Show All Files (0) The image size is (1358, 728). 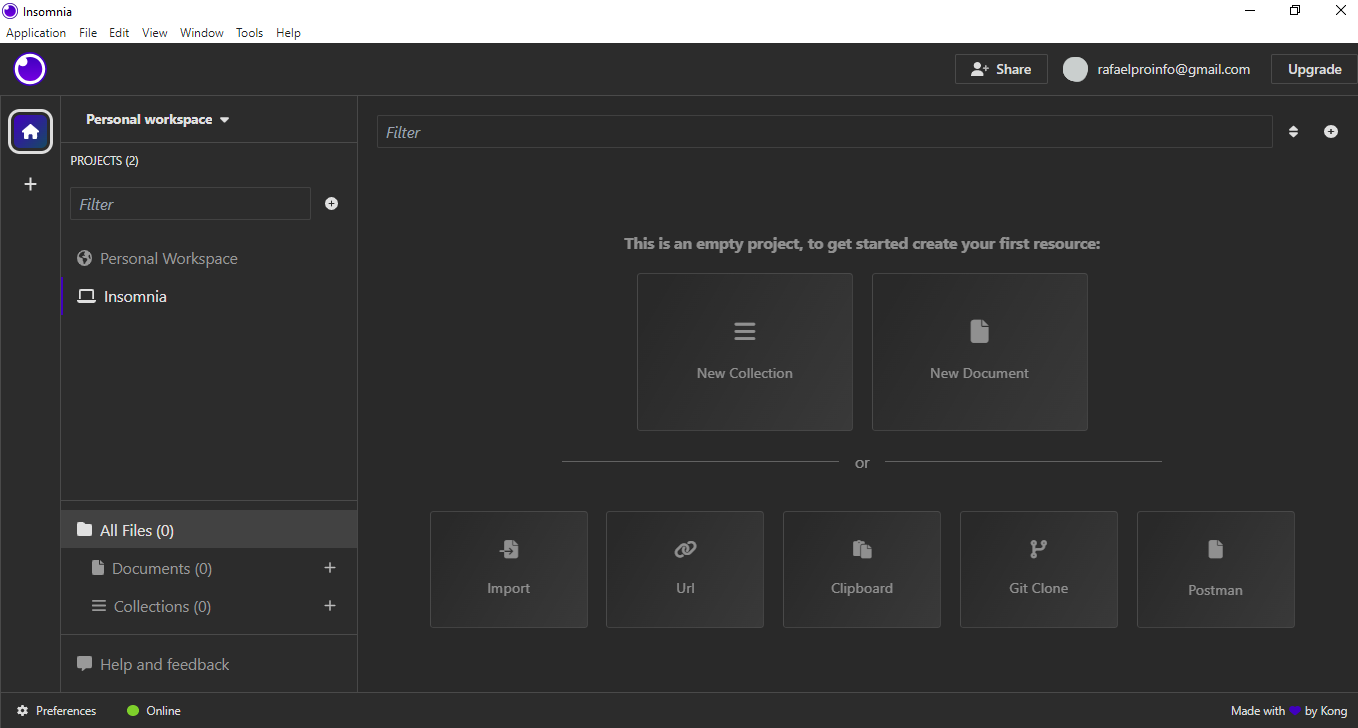[x=209, y=530]
